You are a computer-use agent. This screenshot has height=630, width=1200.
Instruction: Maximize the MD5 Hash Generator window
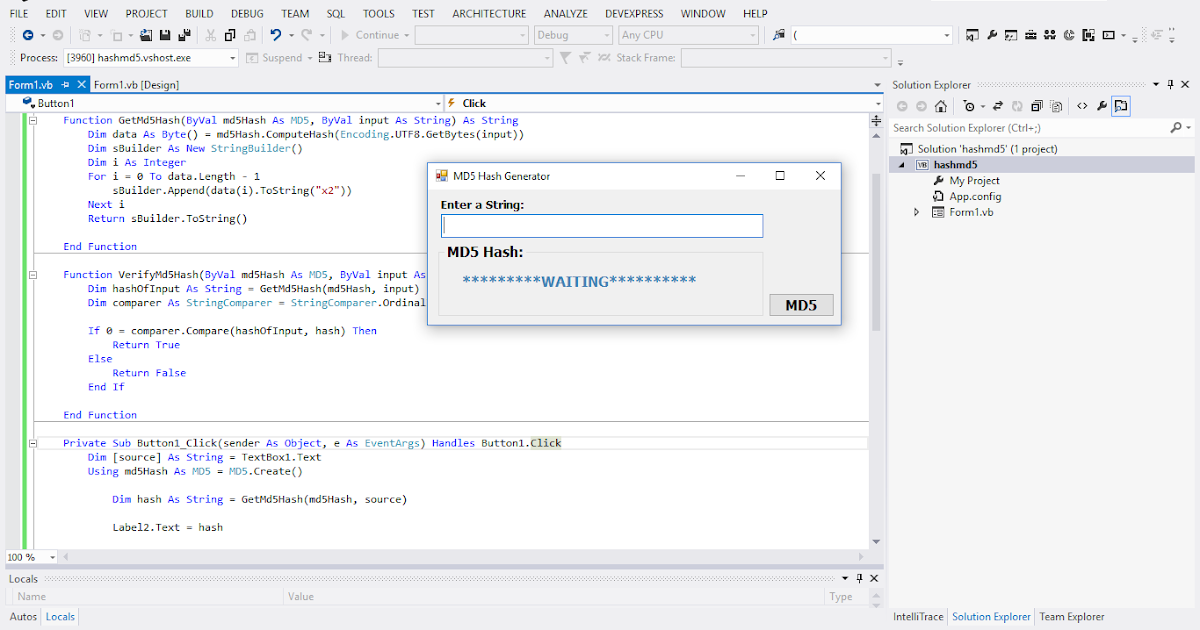click(x=780, y=176)
